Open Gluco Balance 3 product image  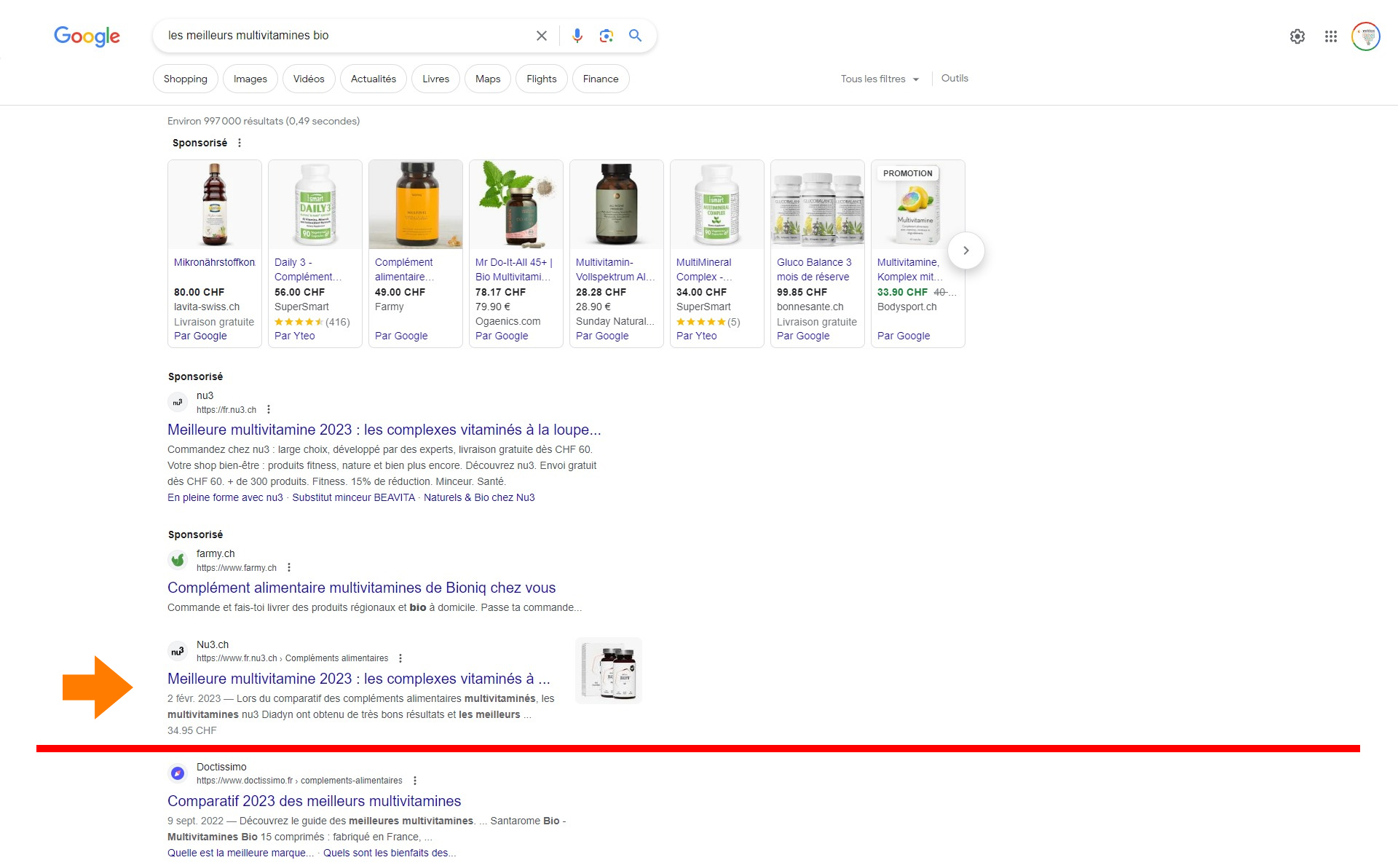[818, 205]
